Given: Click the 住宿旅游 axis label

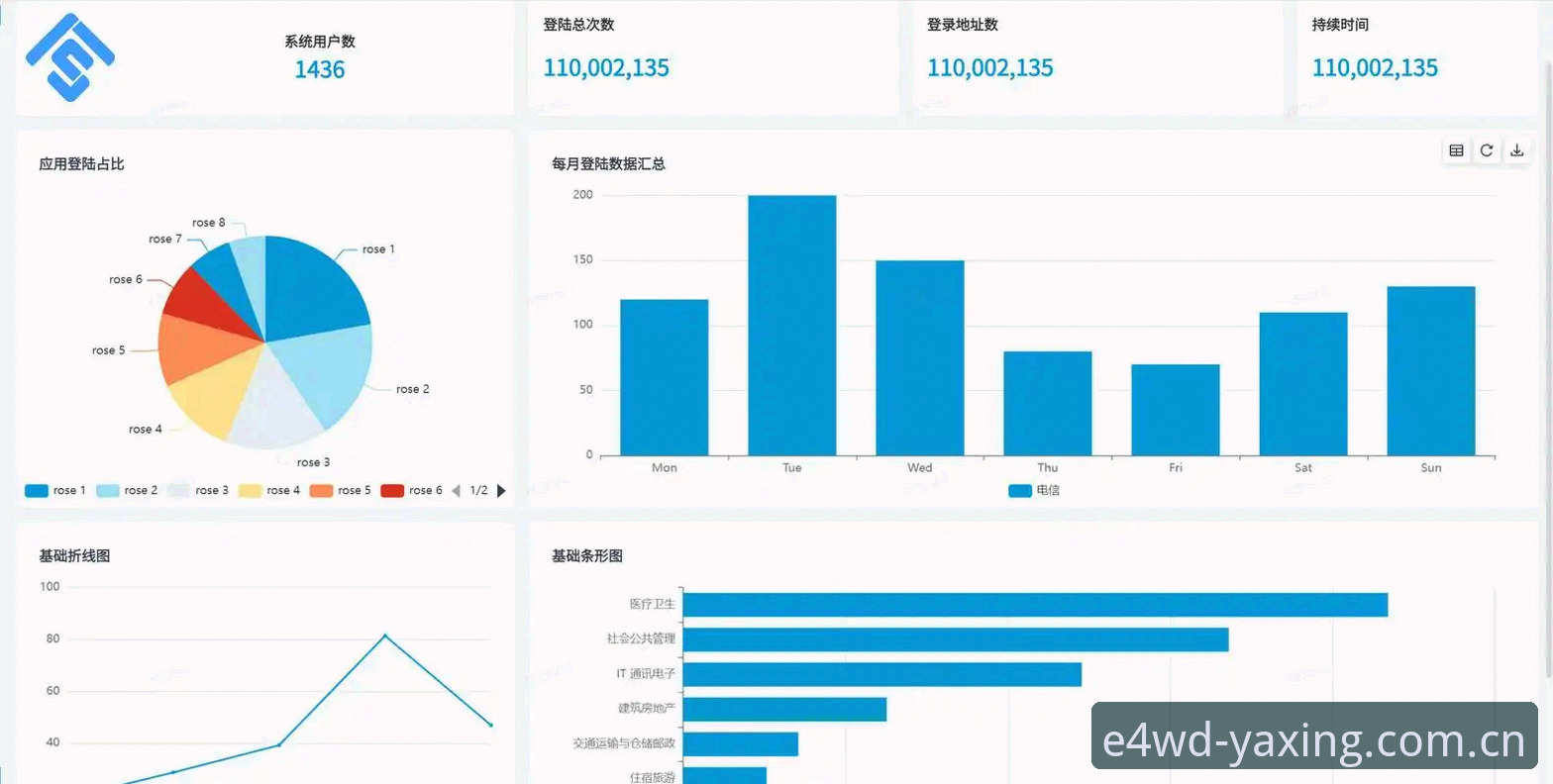Looking at the screenshot, I should (x=653, y=778).
